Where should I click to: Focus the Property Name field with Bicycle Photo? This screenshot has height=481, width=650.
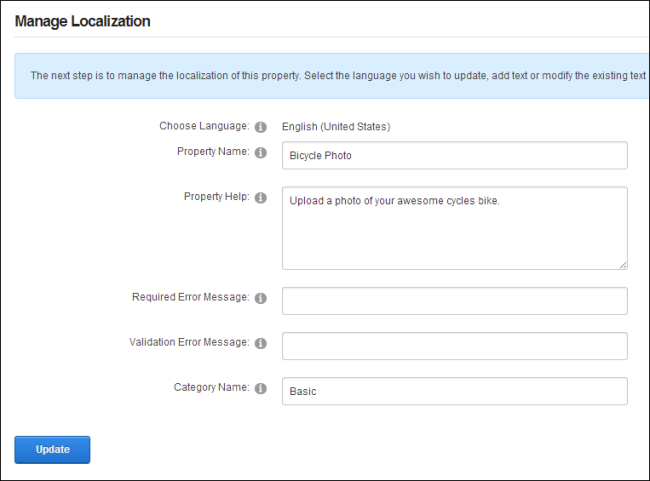(455, 155)
